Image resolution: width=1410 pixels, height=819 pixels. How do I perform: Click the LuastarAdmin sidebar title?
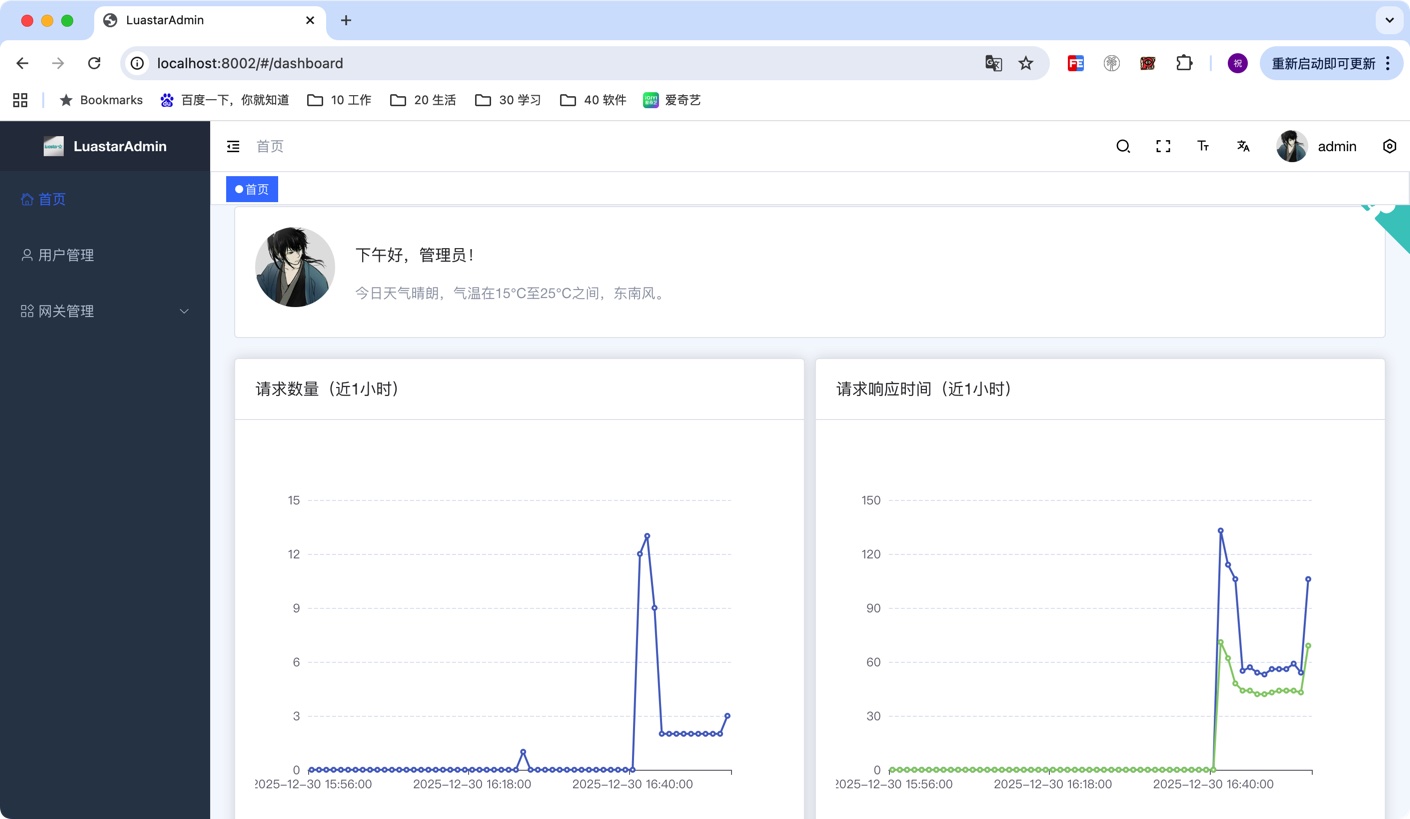(x=120, y=146)
